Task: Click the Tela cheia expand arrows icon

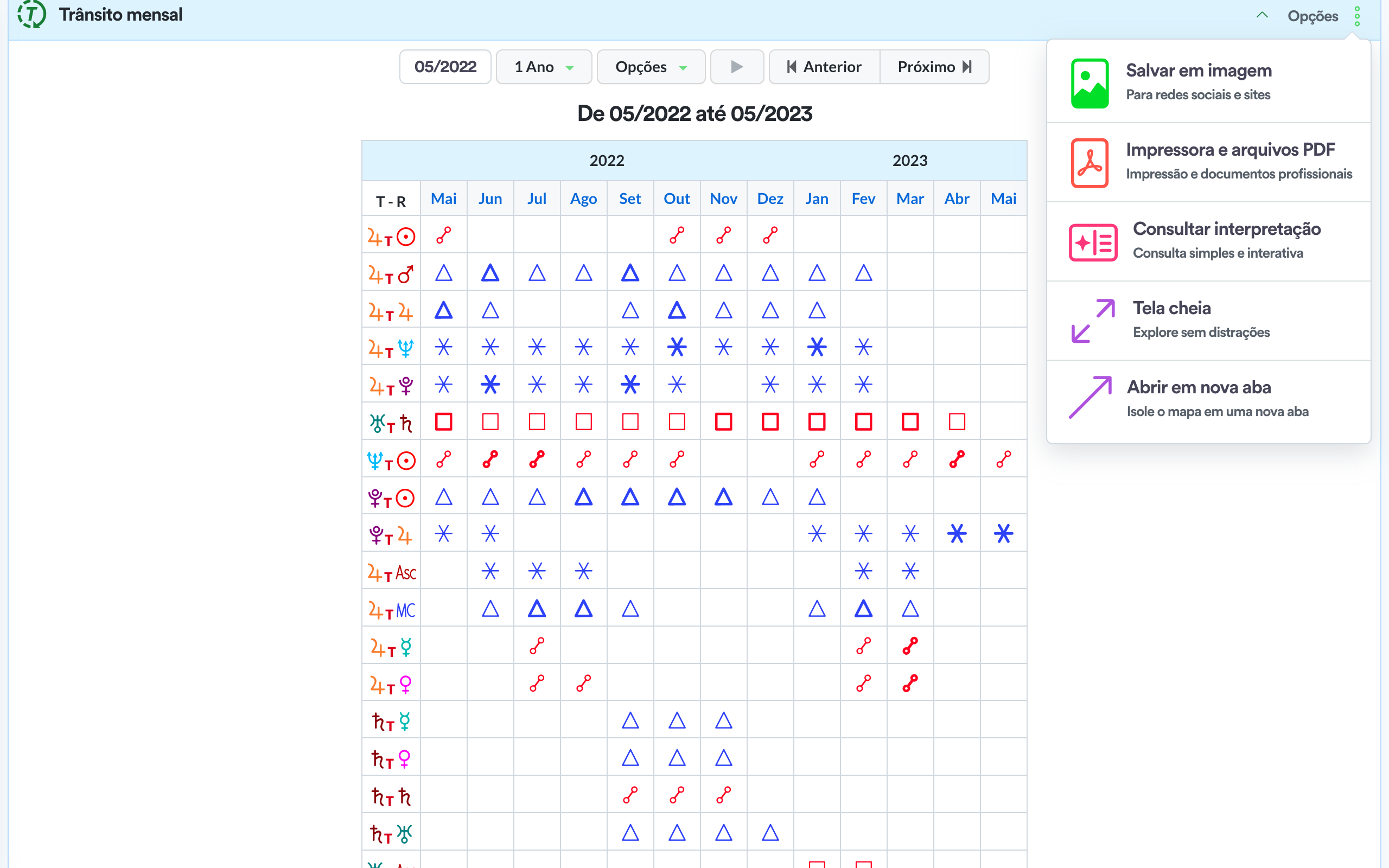Action: 1092,321
